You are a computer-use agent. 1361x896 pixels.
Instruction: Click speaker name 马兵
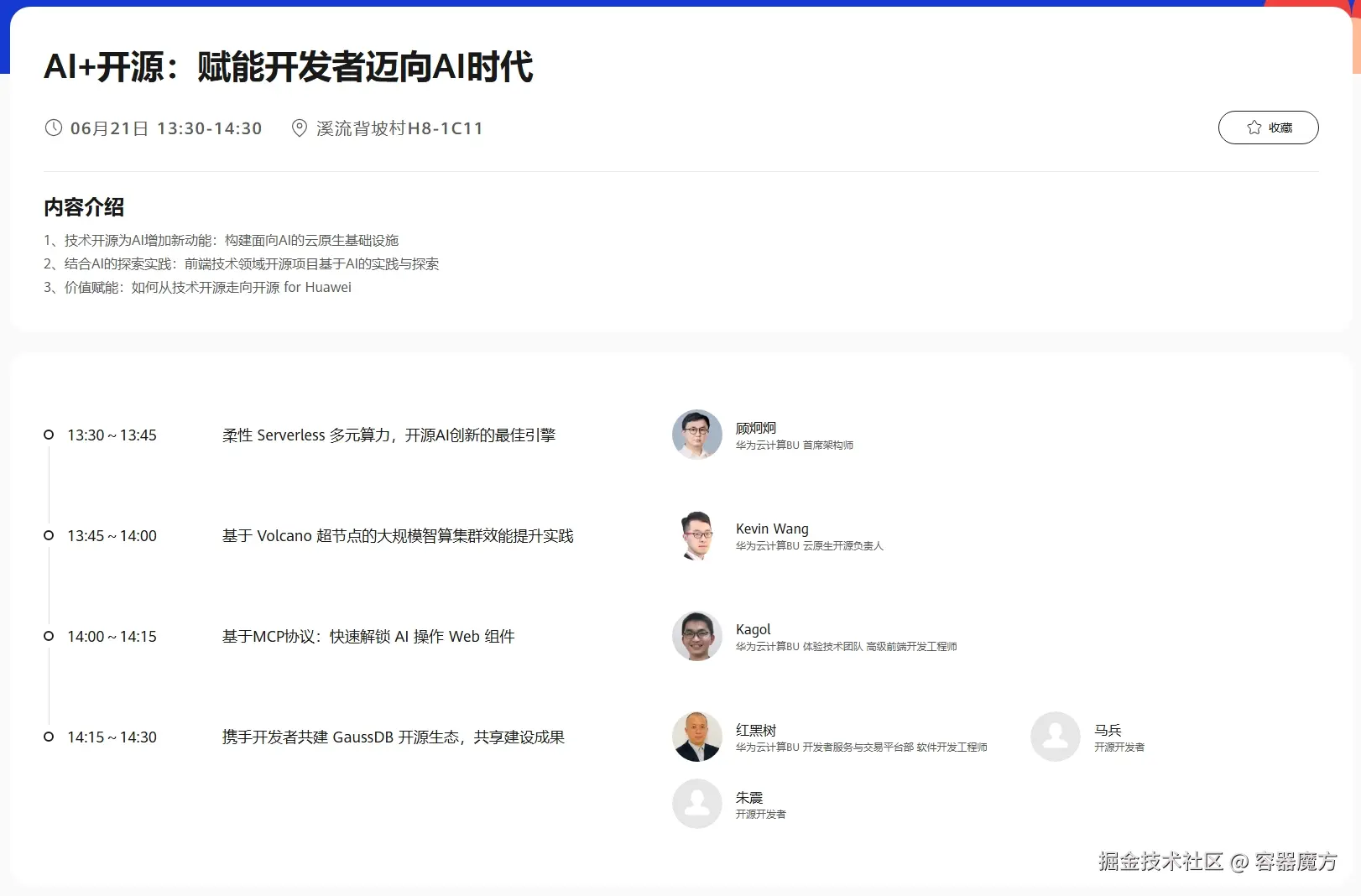click(x=1108, y=730)
